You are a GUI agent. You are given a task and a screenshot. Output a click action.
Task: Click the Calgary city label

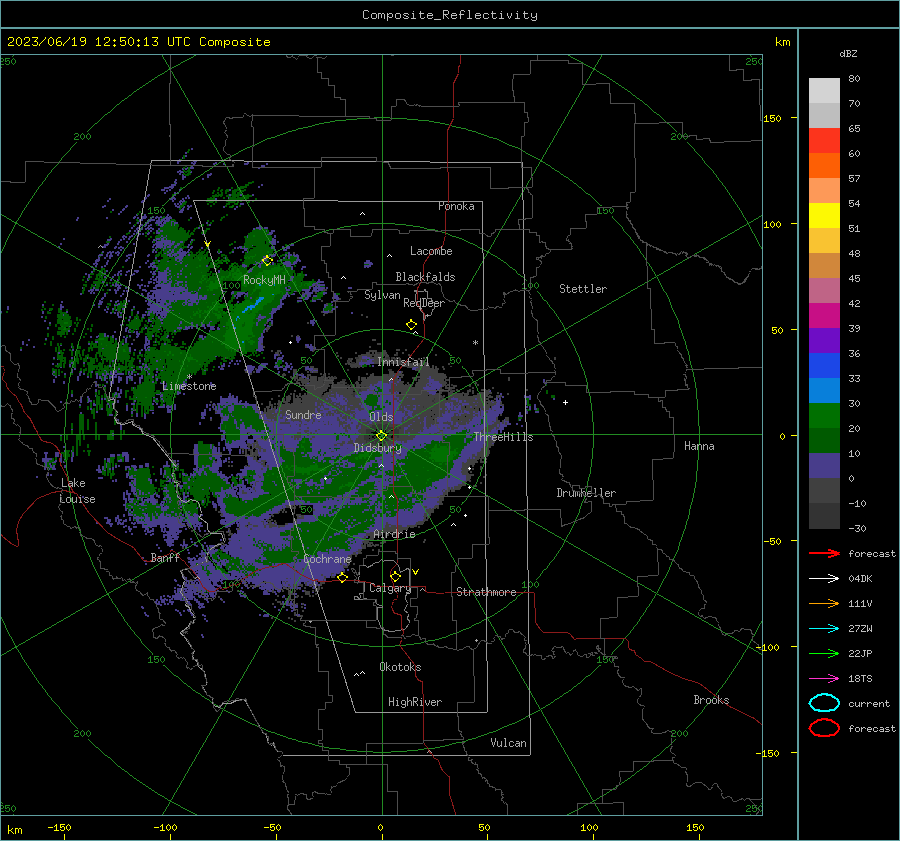pos(390,588)
